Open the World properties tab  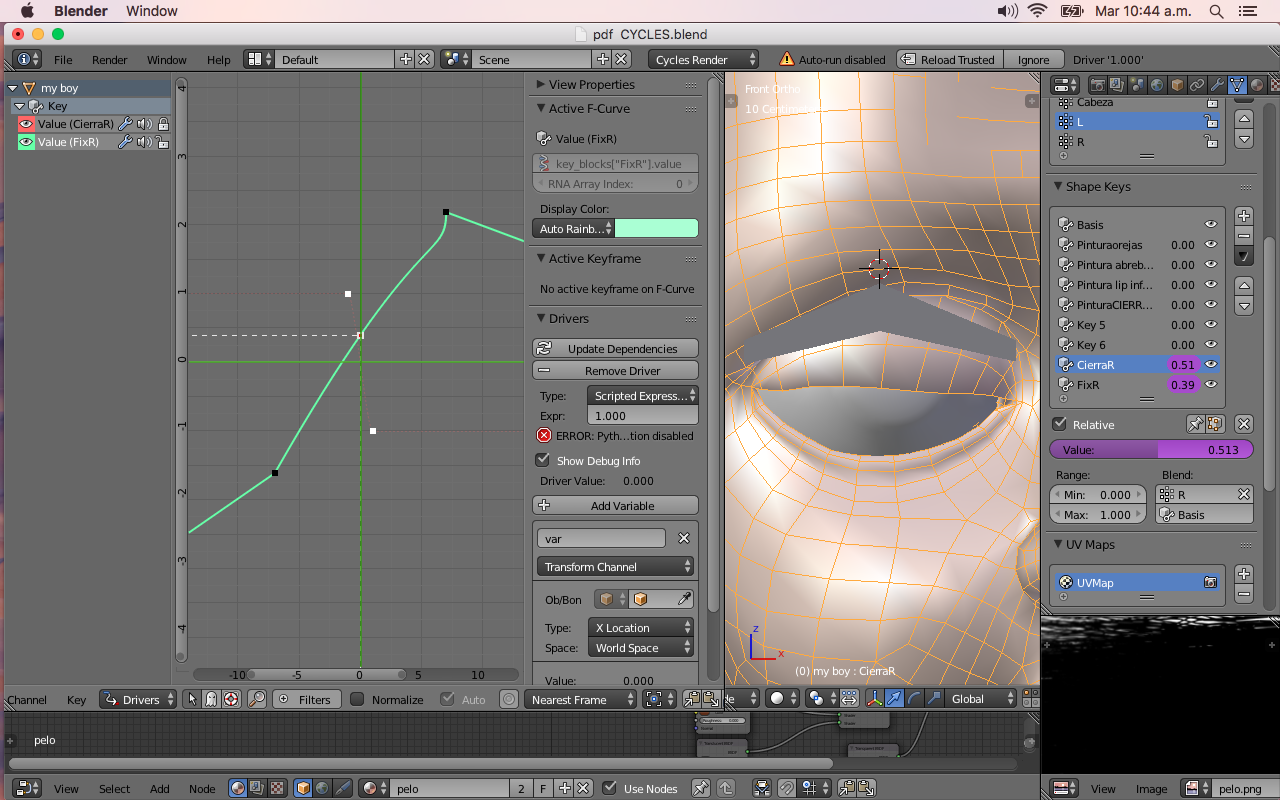[x=1156, y=85]
